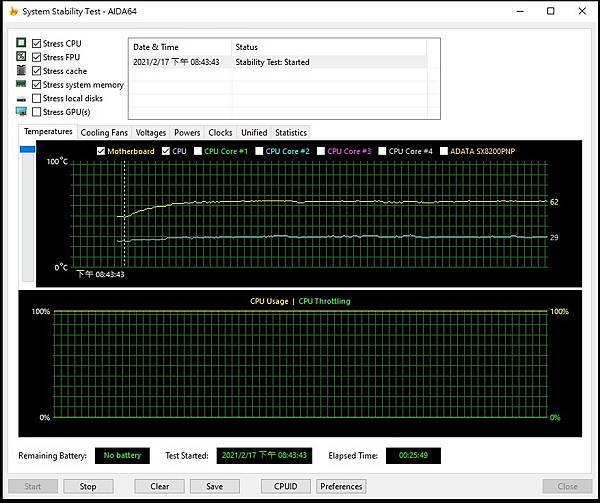Switch to the Cooling Fans tab
This screenshot has height=503, width=600.
tap(104, 132)
